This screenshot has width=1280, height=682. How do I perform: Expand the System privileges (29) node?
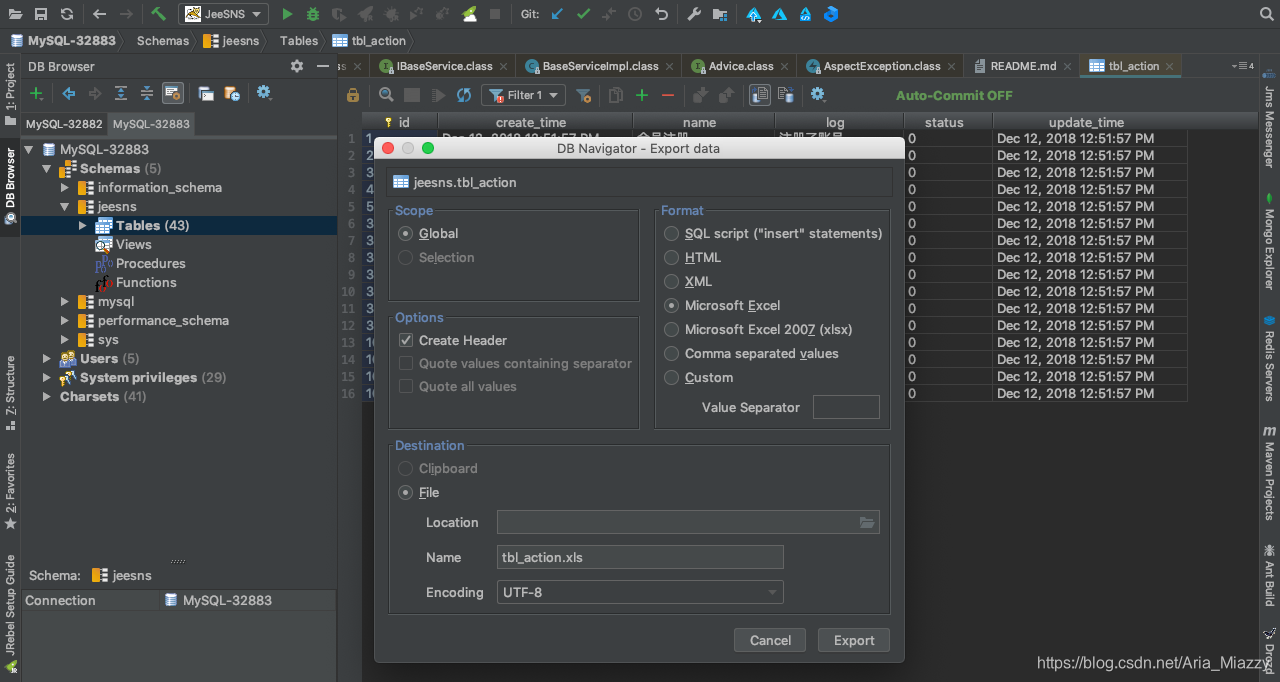[46, 377]
